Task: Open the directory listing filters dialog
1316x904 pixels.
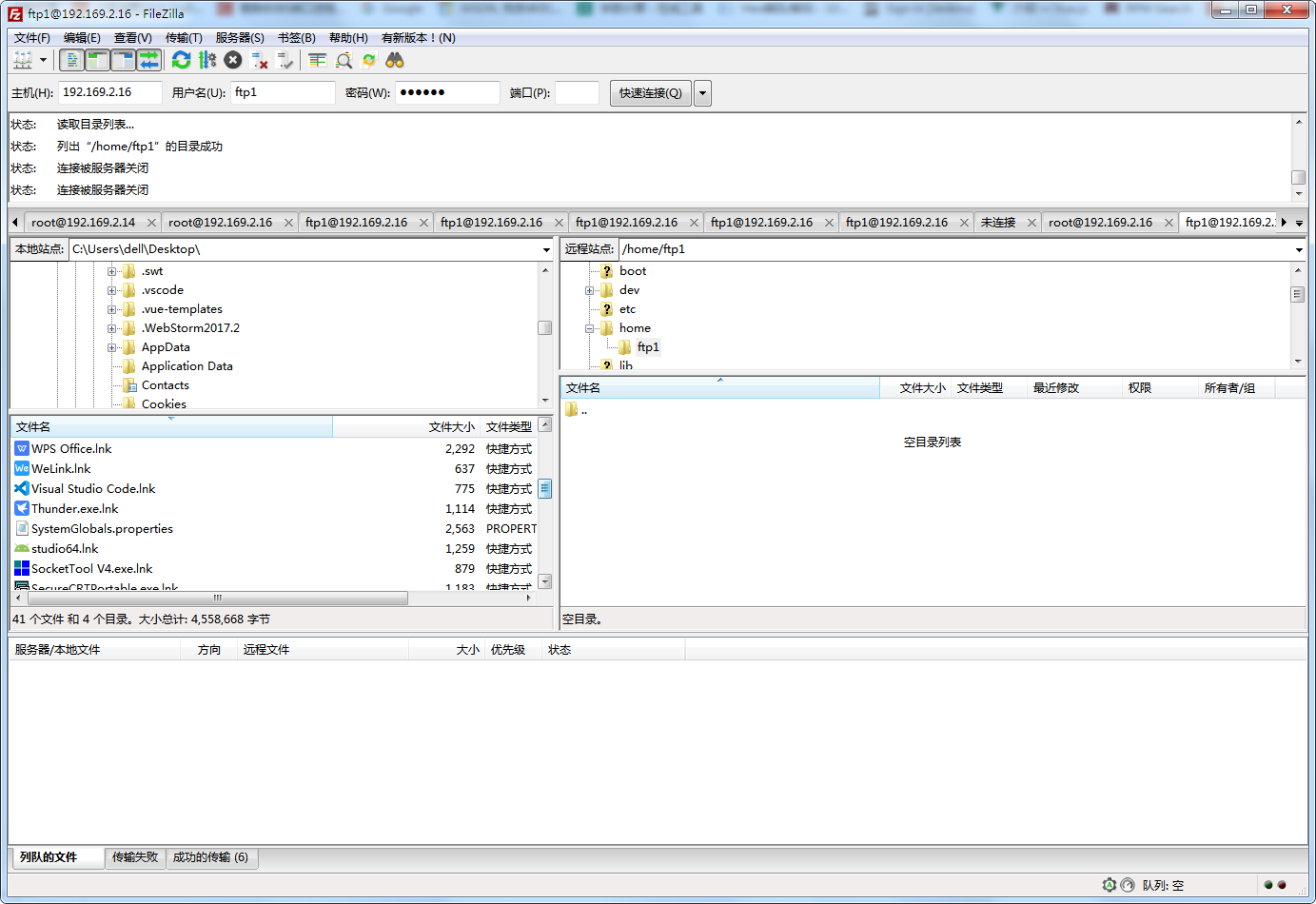Action: pyautogui.click(x=318, y=60)
